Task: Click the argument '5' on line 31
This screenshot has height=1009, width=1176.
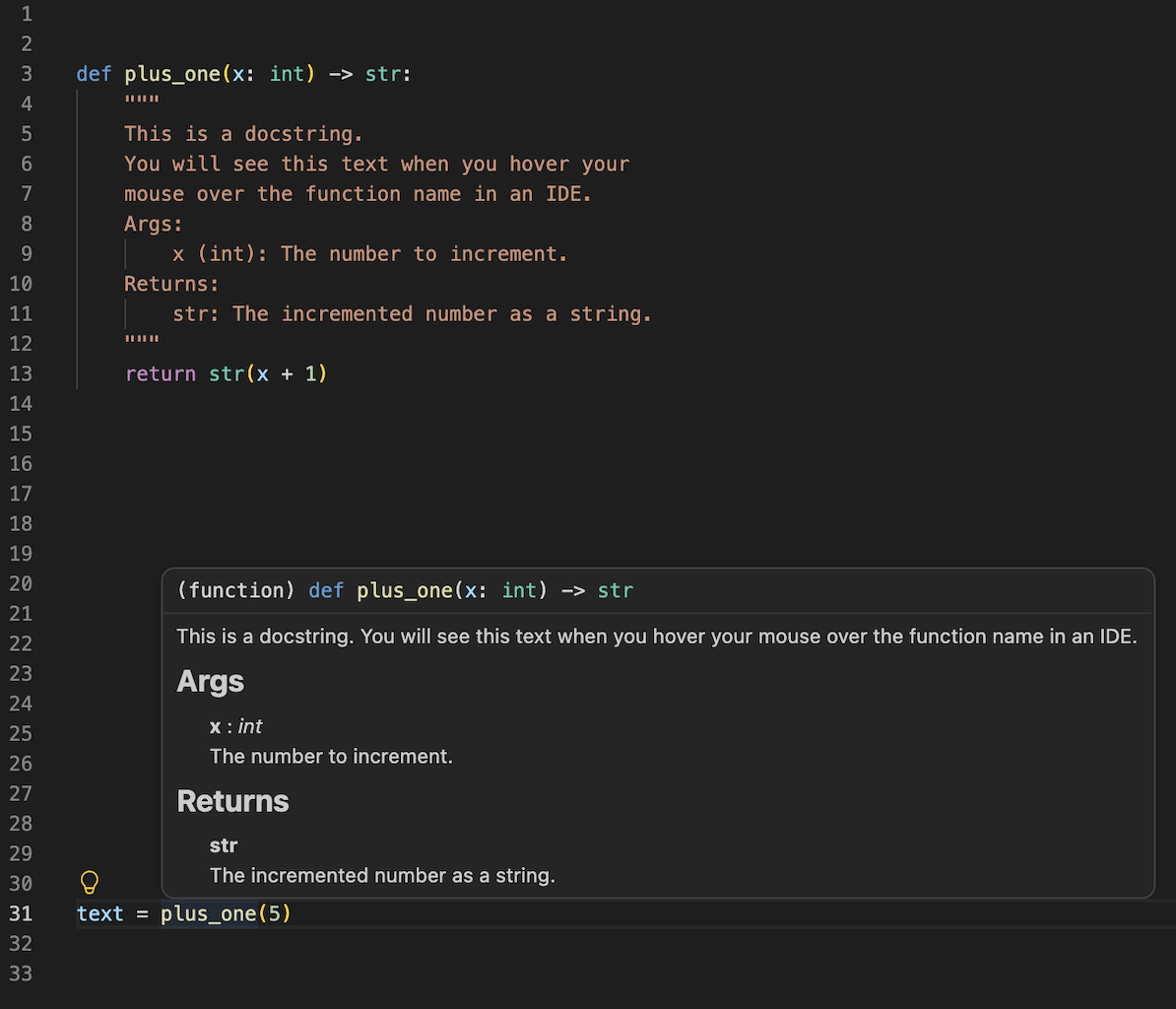Action: [x=275, y=913]
